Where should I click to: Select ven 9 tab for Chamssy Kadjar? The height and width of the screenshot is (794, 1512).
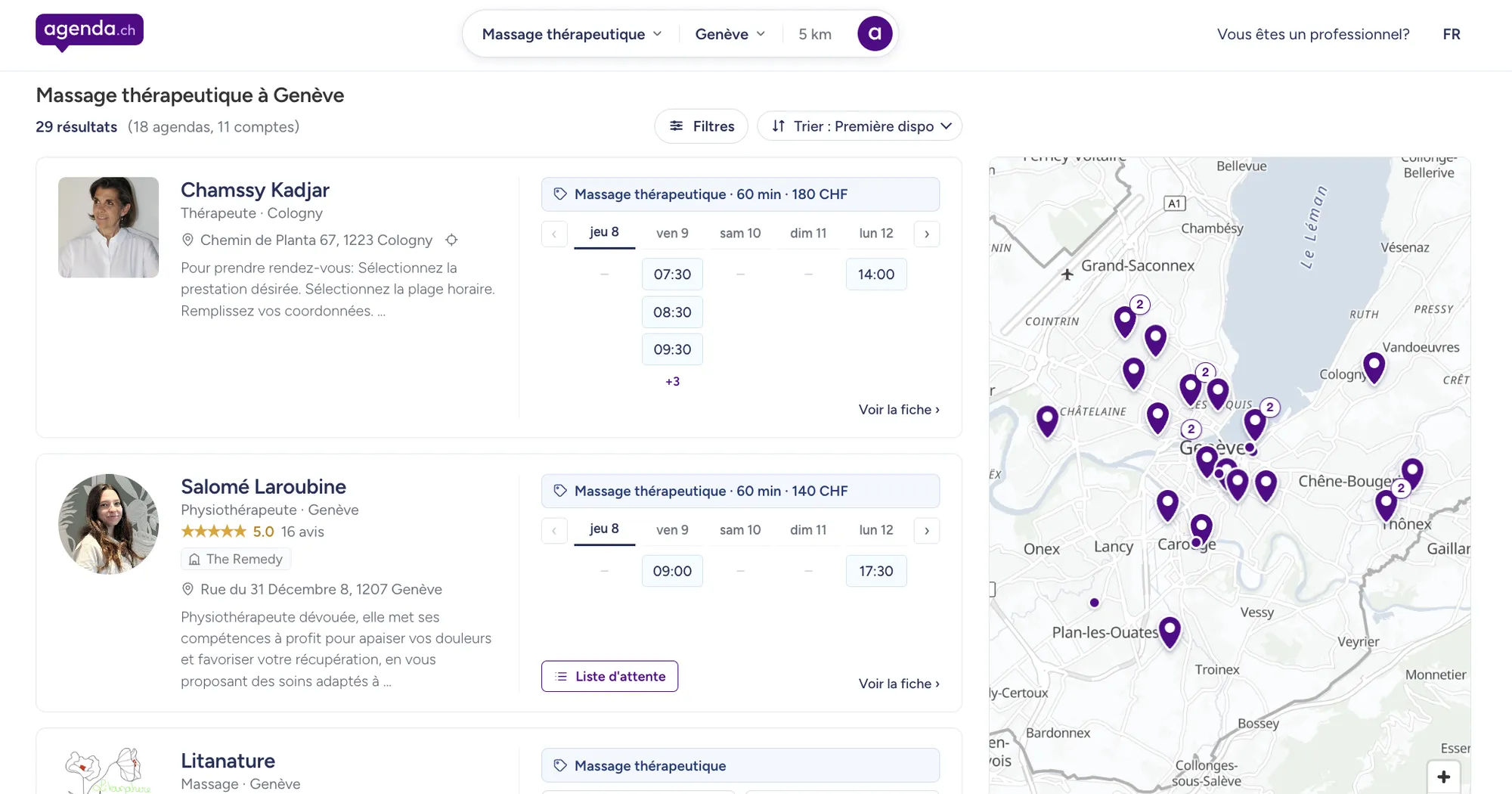(672, 233)
